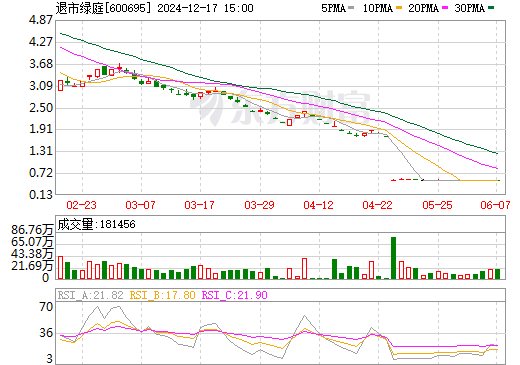520x365 pixels.
Task: Click the 3.68 price axis label
Action: point(41,64)
